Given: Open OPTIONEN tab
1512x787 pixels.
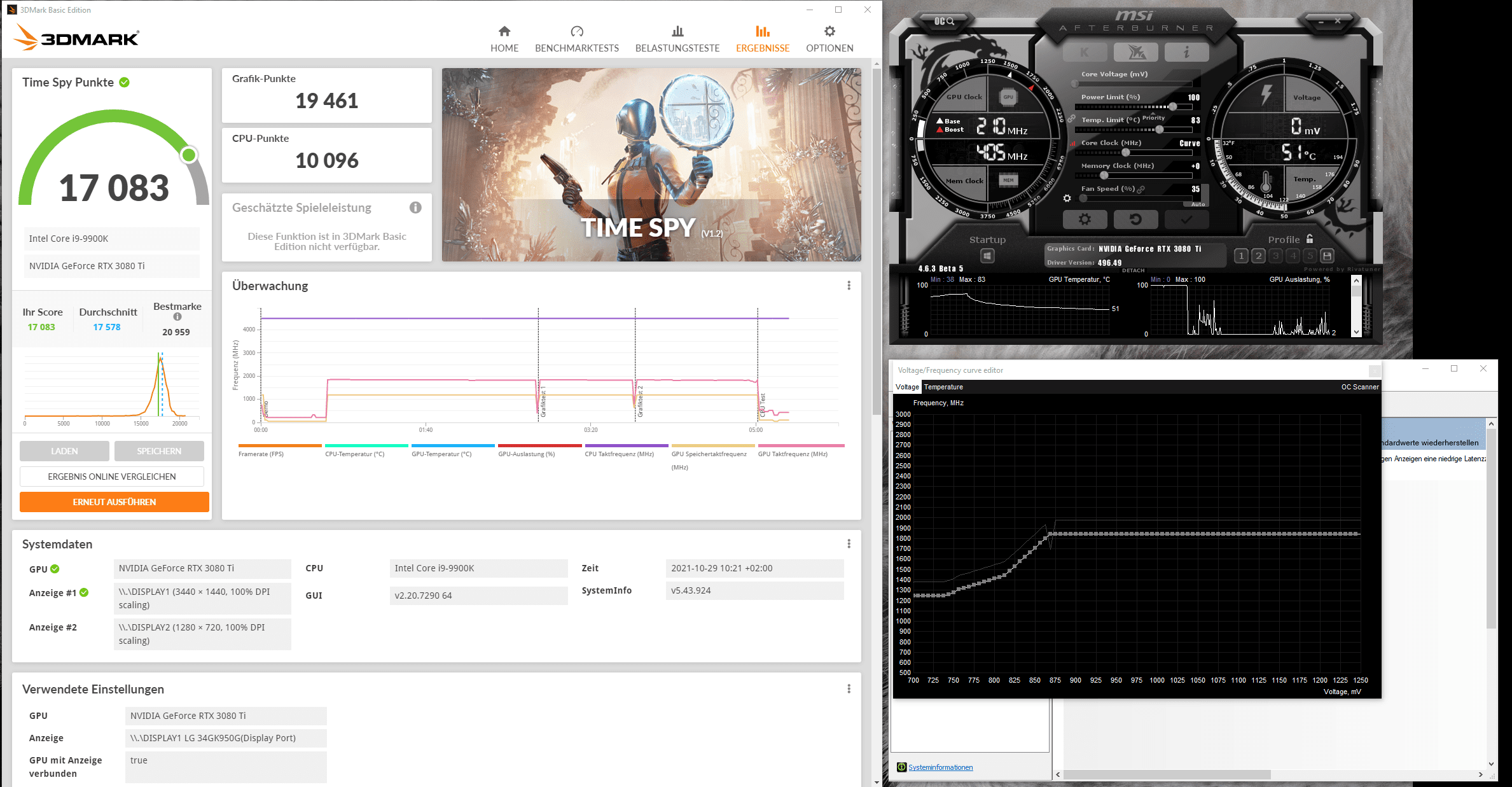Looking at the screenshot, I should [x=829, y=39].
